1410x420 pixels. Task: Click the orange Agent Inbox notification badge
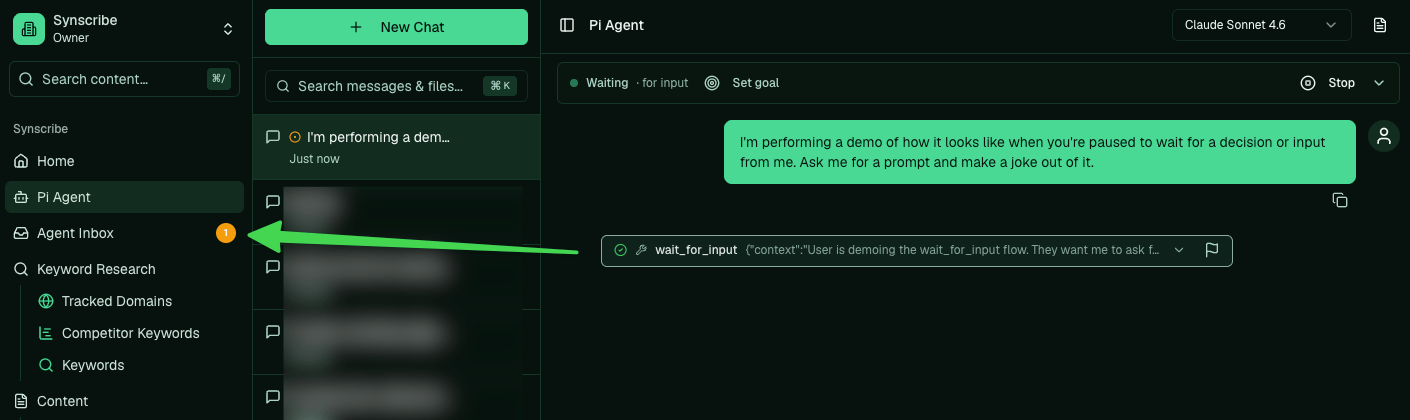click(x=226, y=233)
